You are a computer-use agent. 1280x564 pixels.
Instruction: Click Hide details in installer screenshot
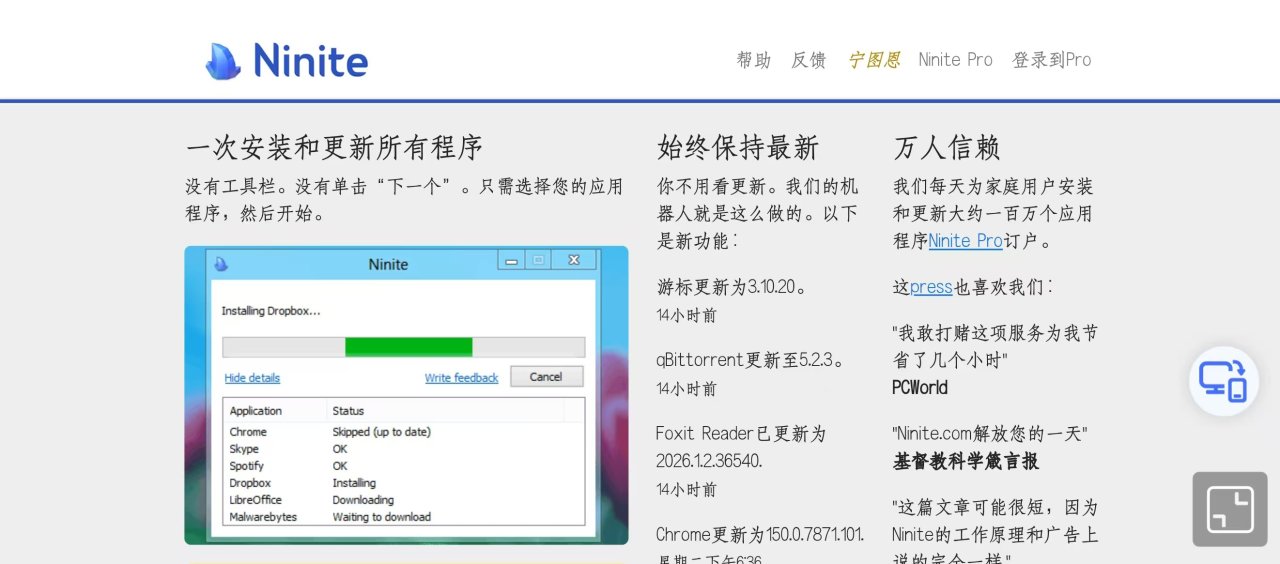[252, 378]
